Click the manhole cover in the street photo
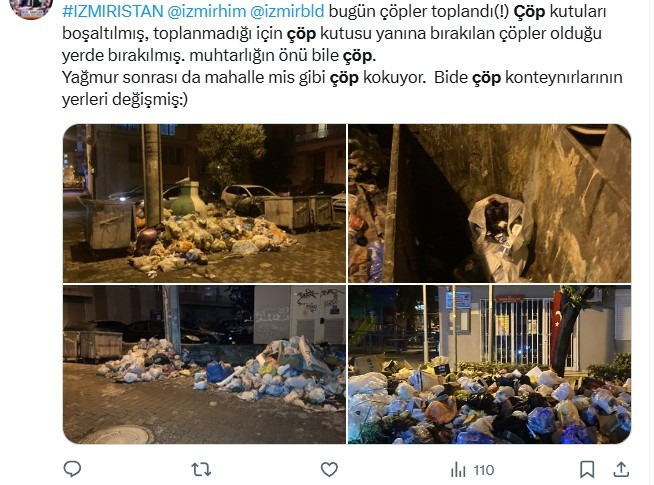654x485 pixels. pos(116,435)
